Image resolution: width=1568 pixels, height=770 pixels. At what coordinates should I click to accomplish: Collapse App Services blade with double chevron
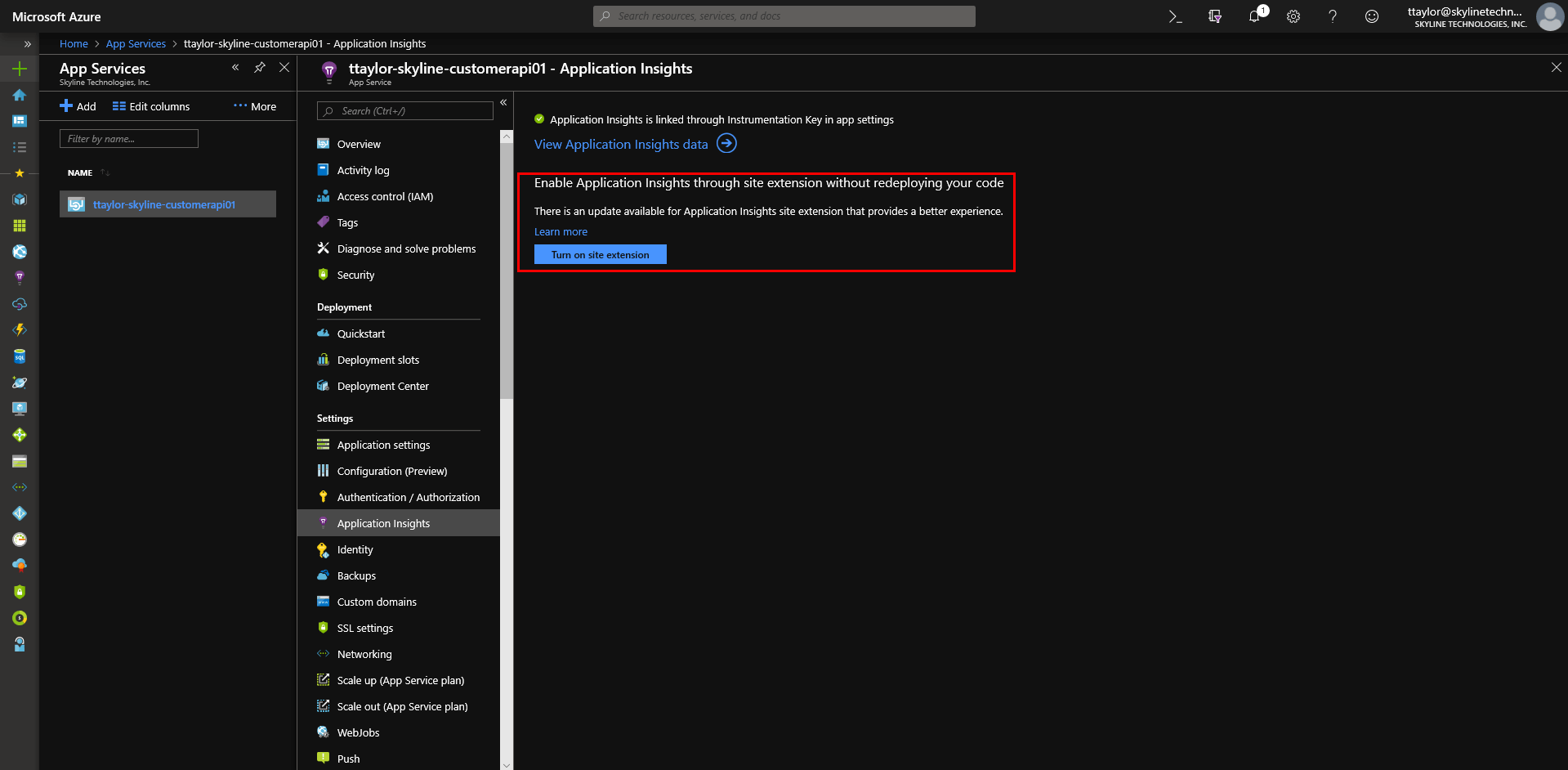tap(235, 68)
